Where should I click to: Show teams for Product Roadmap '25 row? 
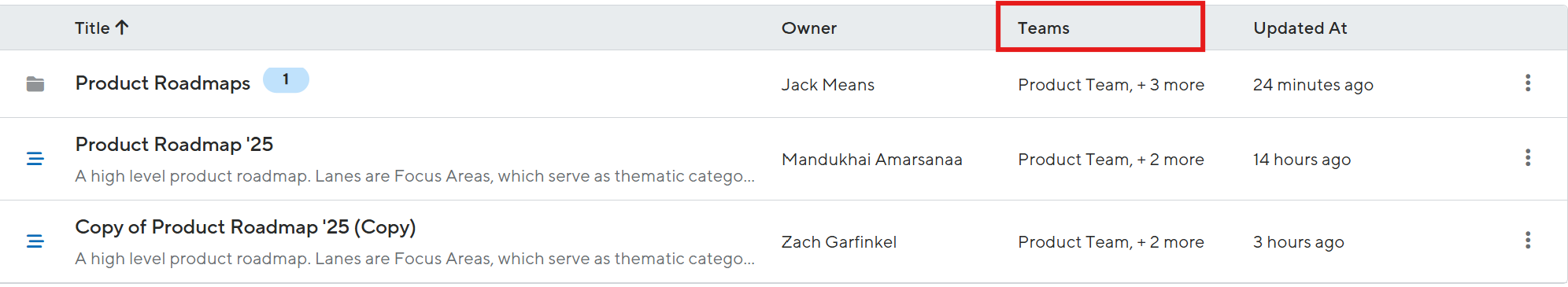click(1111, 160)
